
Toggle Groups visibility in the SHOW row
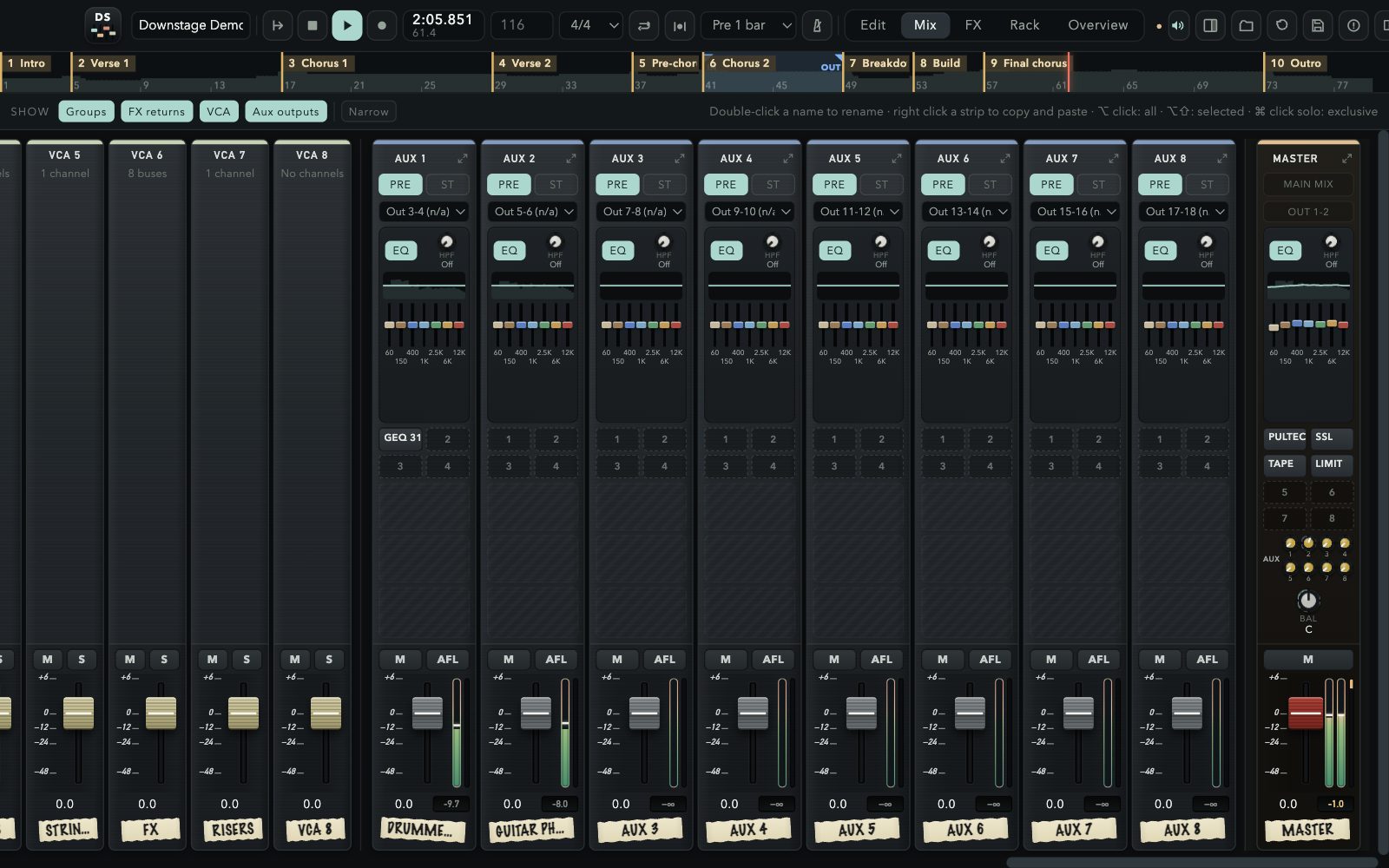(86, 111)
